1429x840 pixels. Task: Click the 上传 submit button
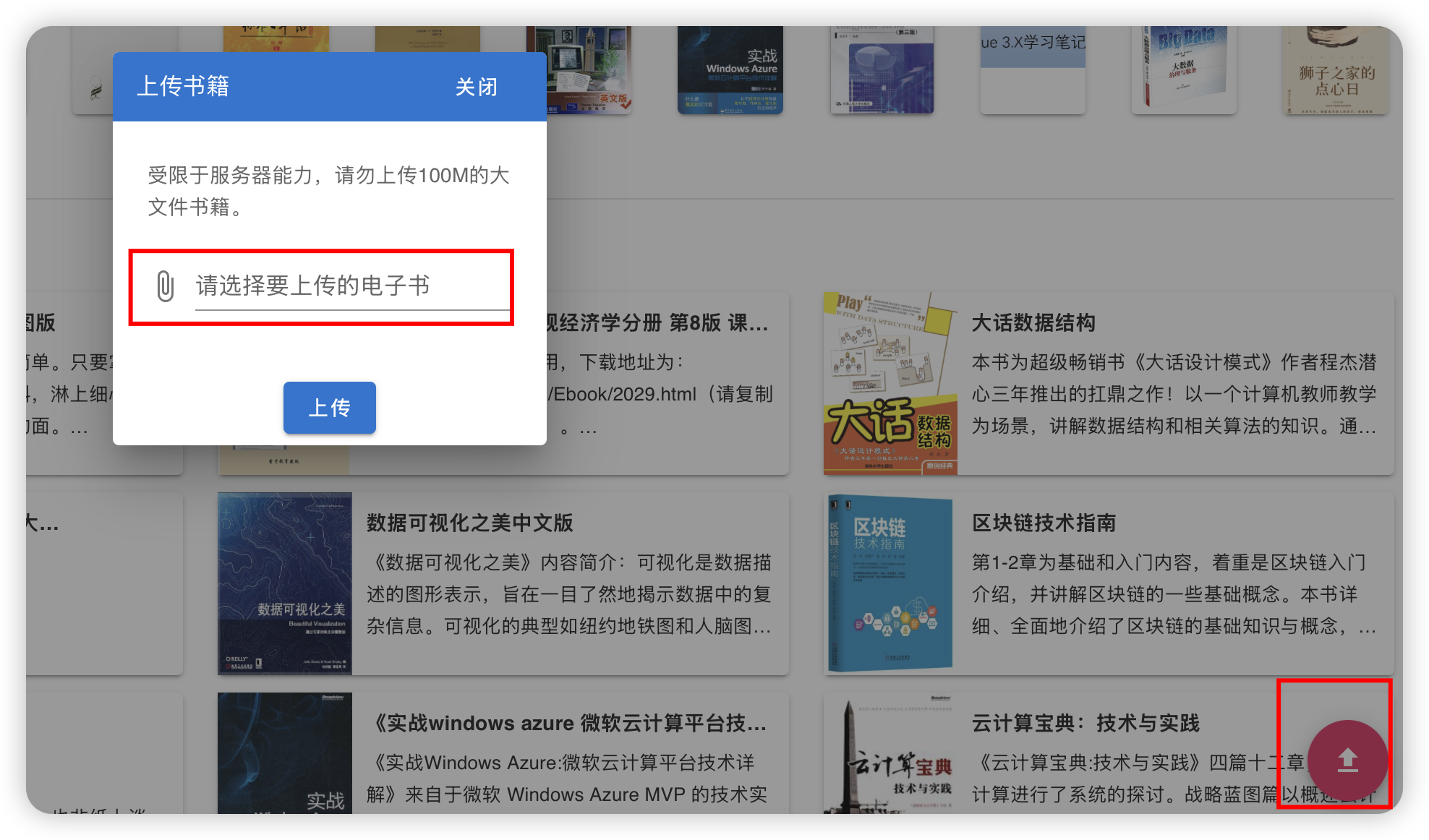tap(329, 408)
